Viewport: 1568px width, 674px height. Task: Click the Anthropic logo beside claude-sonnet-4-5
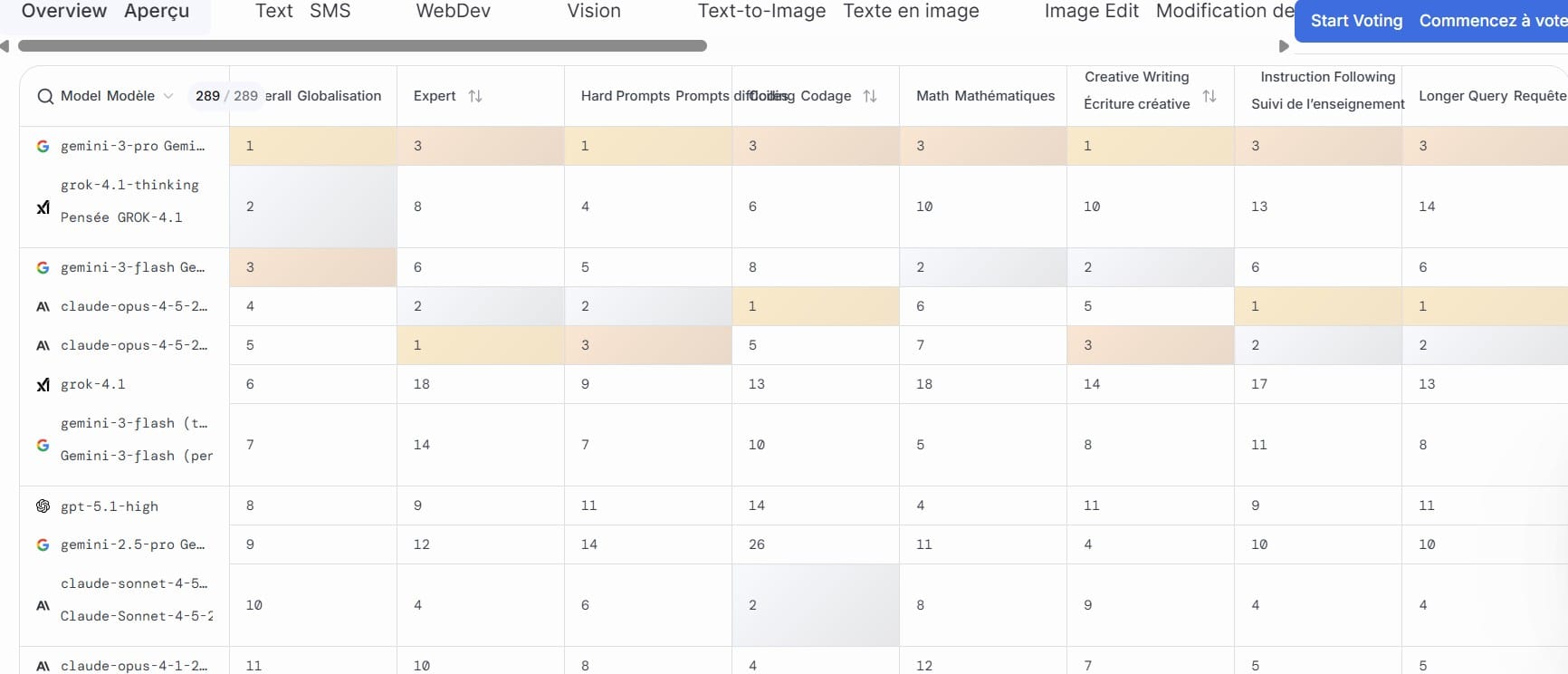tap(43, 605)
